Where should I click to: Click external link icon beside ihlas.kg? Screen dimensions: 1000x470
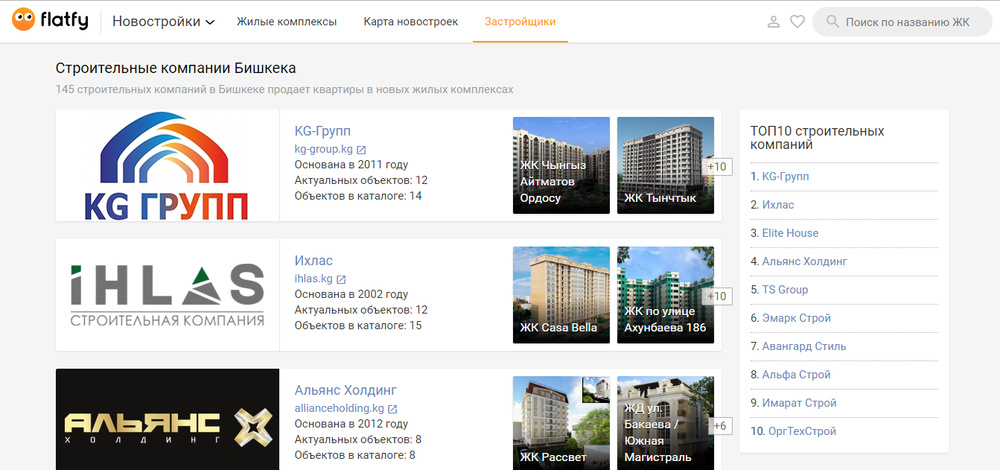pos(341,279)
